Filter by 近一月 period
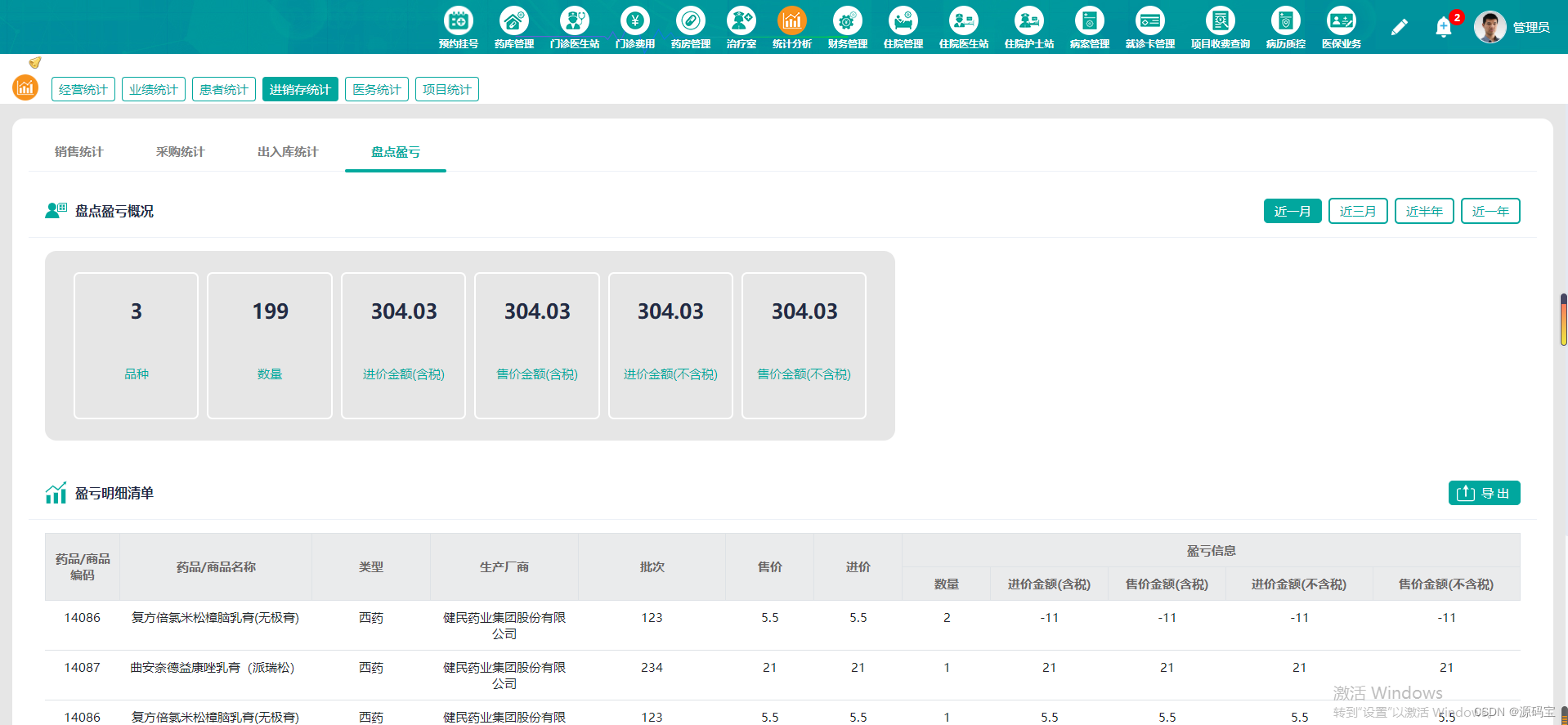Viewport: 1568px width, 725px height. click(x=1292, y=211)
